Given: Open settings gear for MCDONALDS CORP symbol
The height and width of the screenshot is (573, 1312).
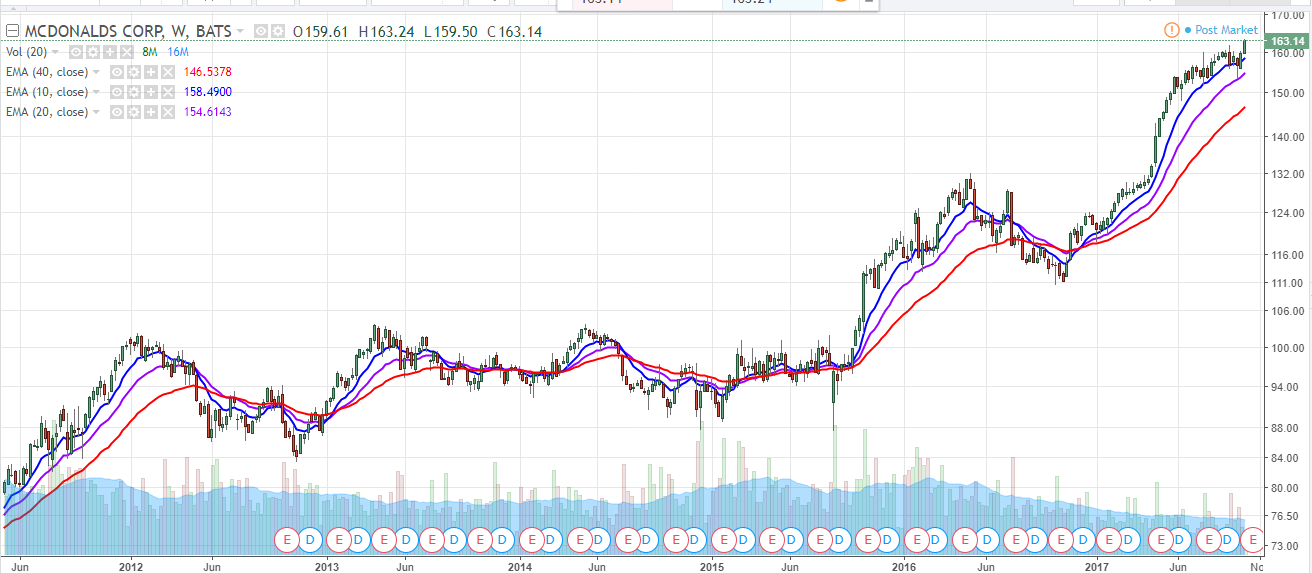Looking at the screenshot, I should [278, 31].
